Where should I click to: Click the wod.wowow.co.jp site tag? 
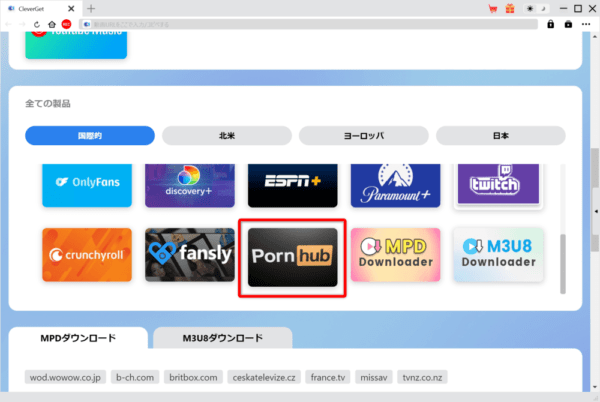click(65, 377)
